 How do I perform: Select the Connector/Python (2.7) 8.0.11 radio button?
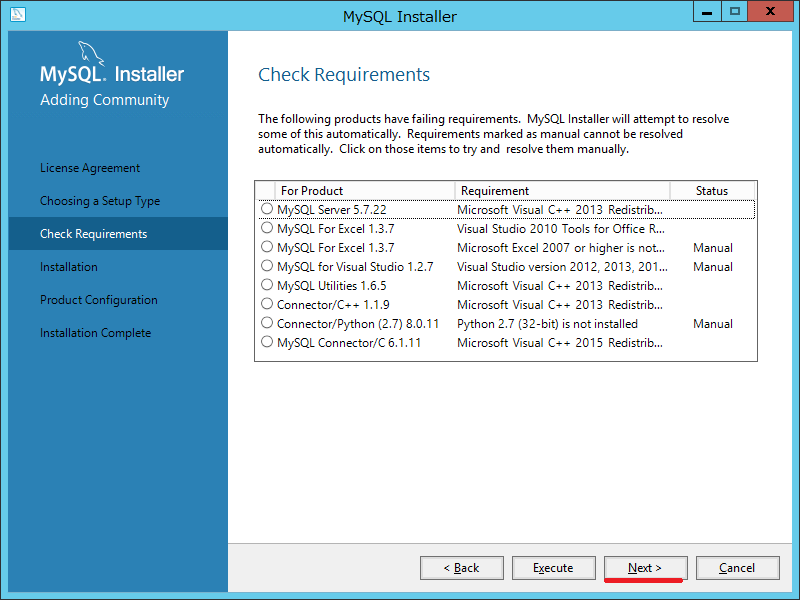[x=267, y=323]
